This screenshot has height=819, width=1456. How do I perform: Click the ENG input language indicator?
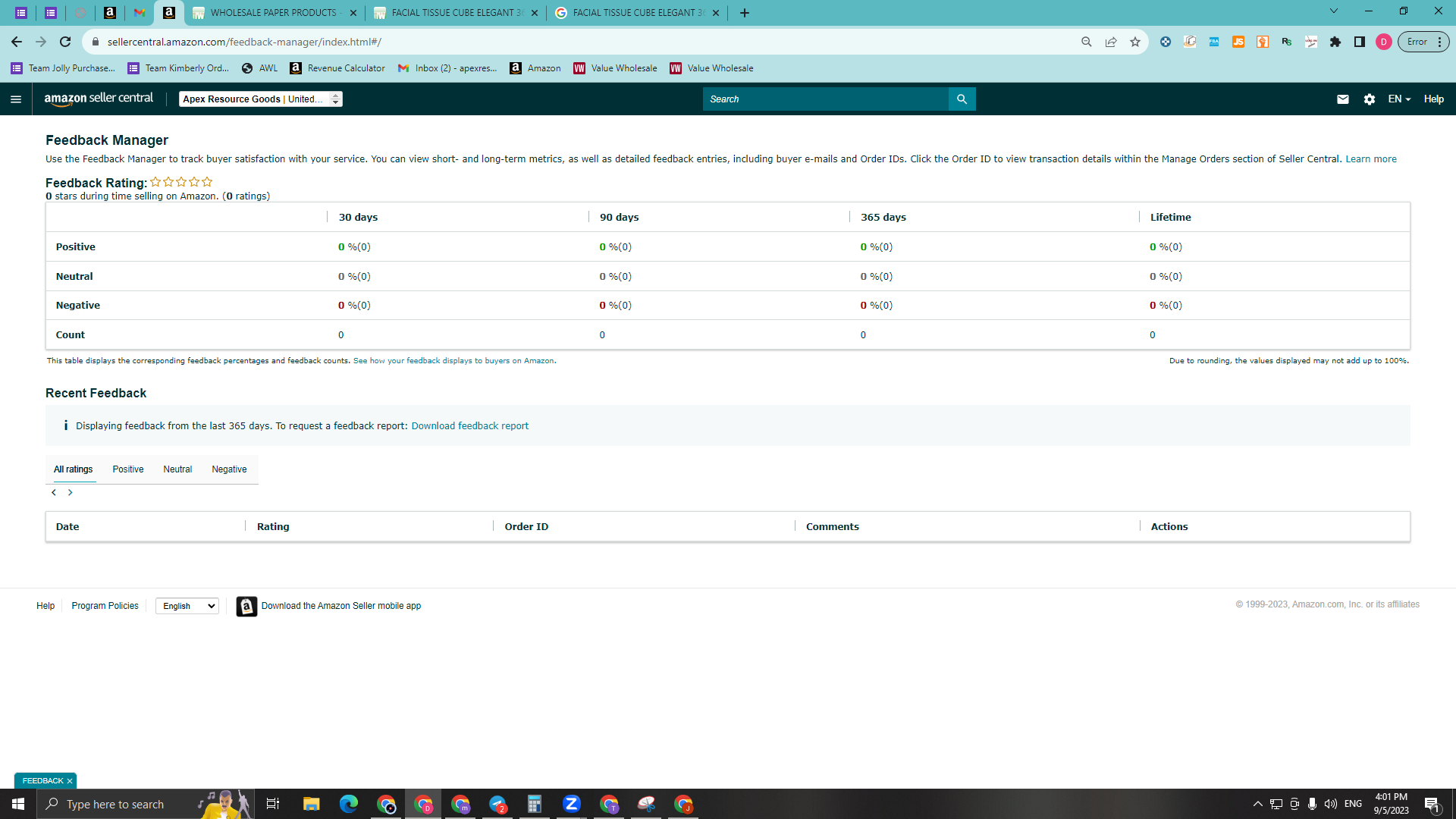(1354, 804)
